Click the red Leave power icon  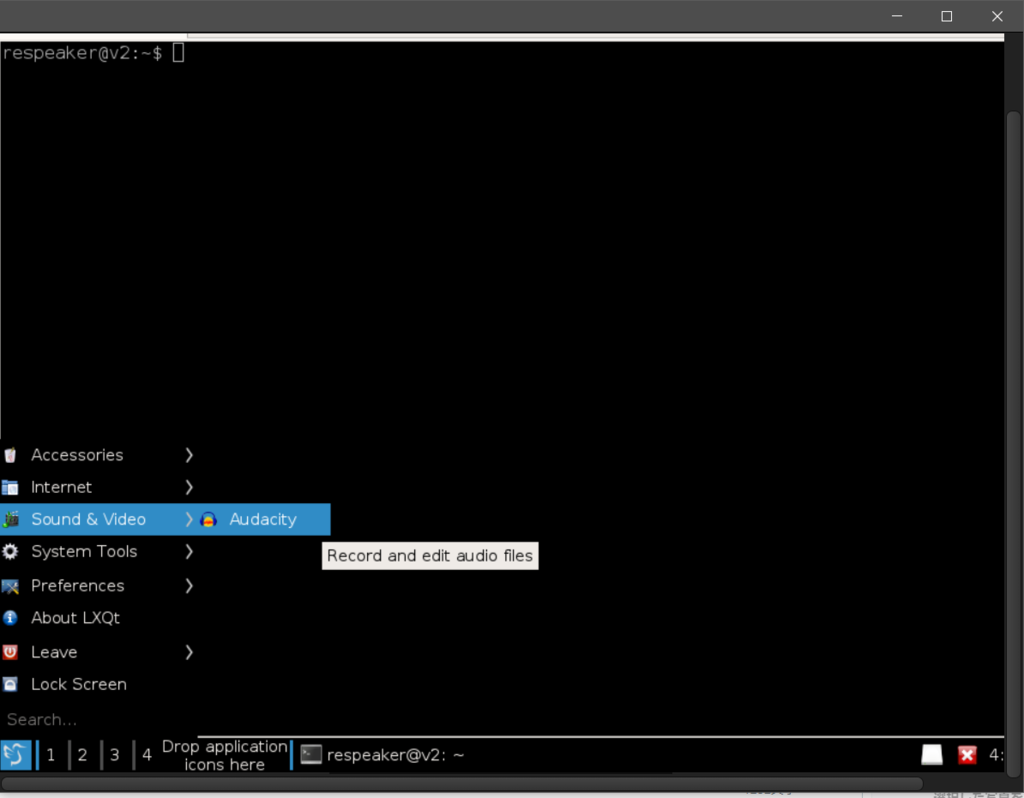pyautogui.click(x=10, y=652)
